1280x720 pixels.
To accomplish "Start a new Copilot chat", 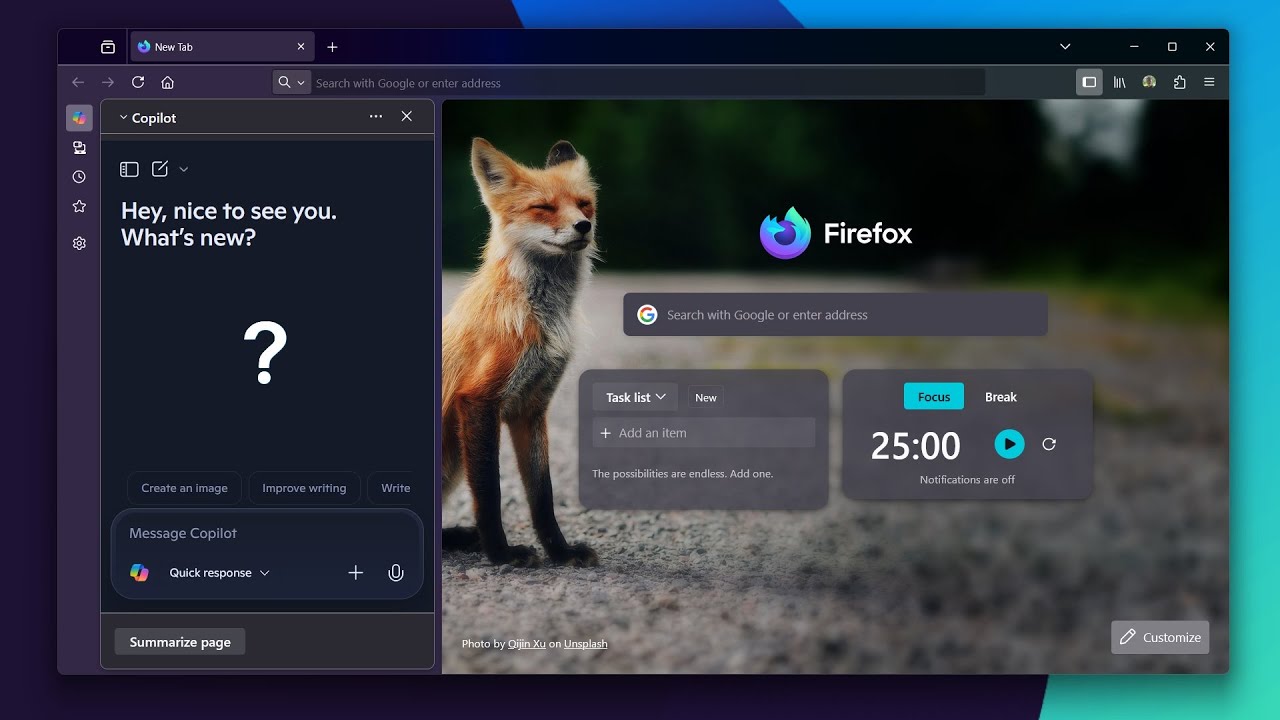I will click(160, 170).
